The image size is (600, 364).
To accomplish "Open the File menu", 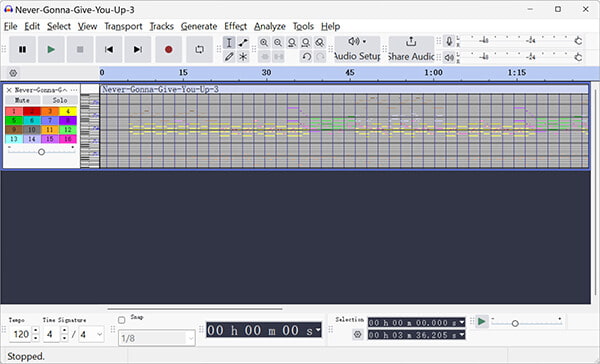I will pyautogui.click(x=10, y=26).
